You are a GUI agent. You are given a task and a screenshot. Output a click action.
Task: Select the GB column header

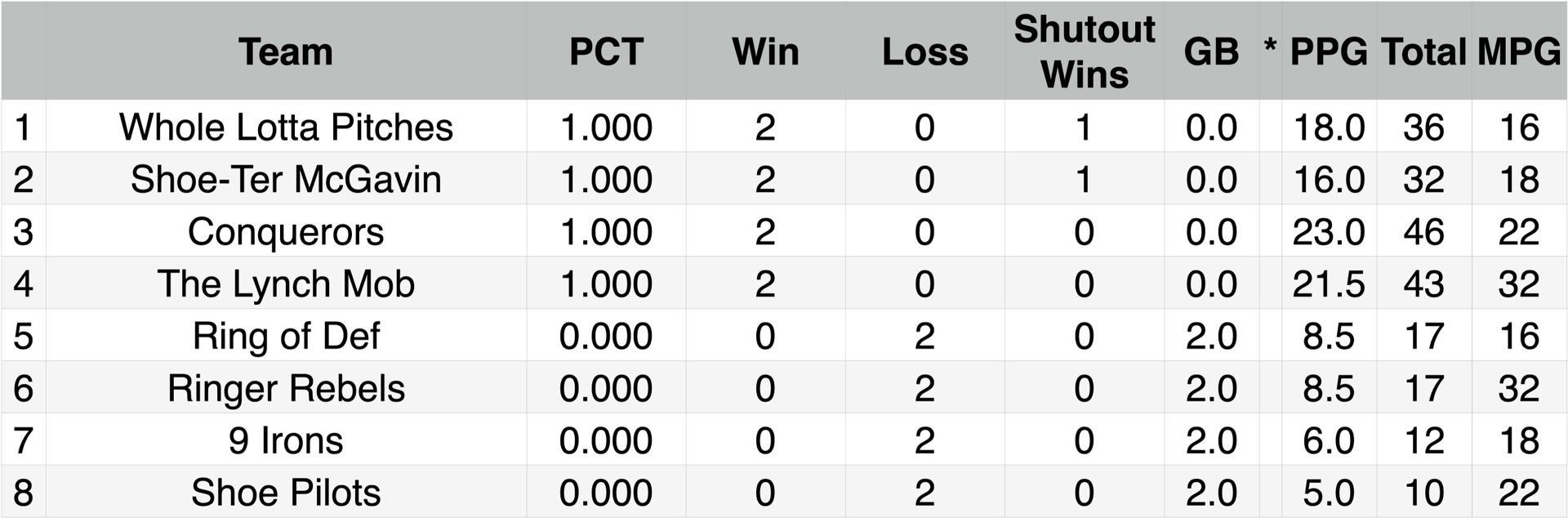coord(1211,51)
